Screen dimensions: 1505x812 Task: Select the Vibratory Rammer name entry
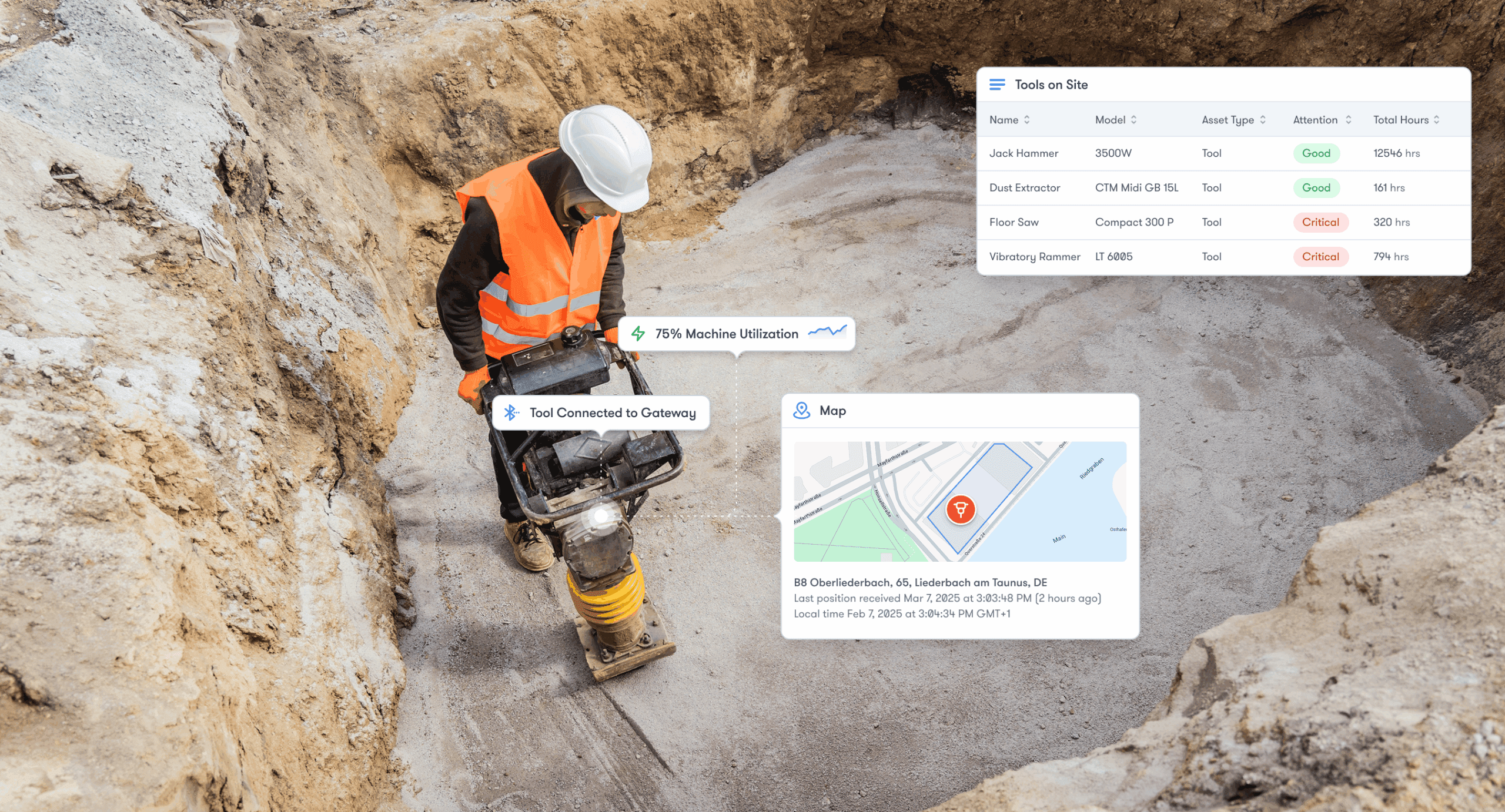[1034, 257]
